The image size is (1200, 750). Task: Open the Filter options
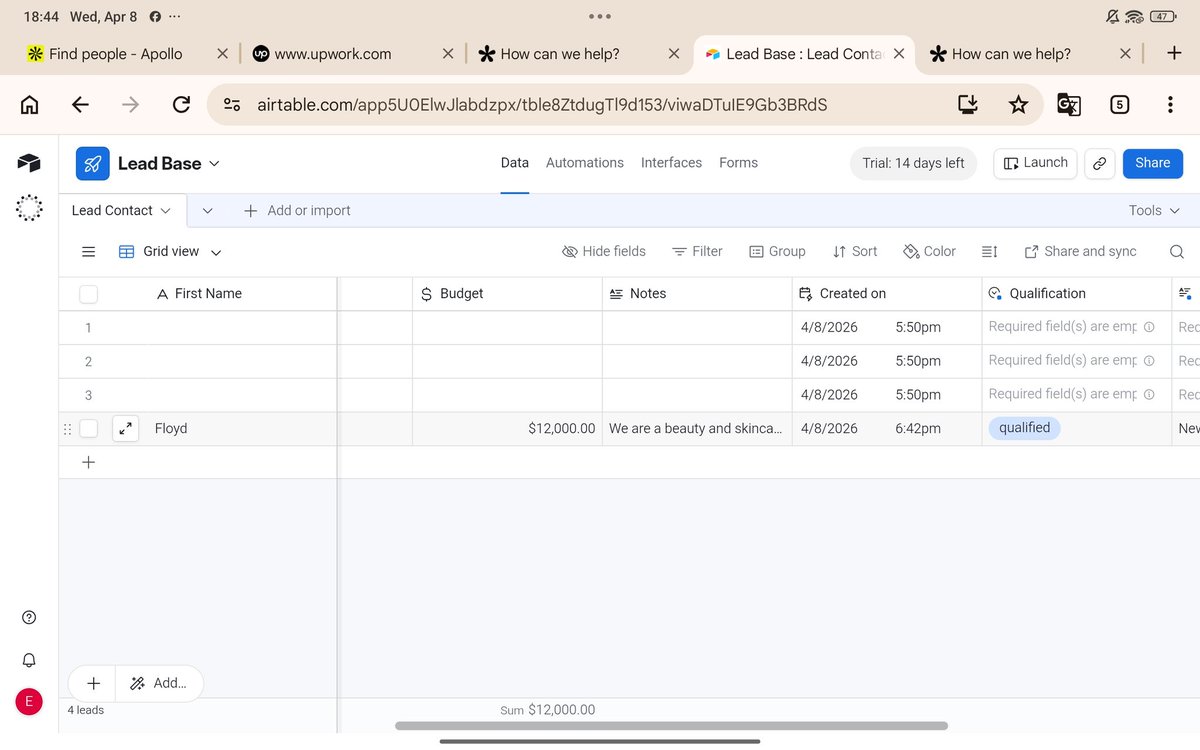pos(697,252)
